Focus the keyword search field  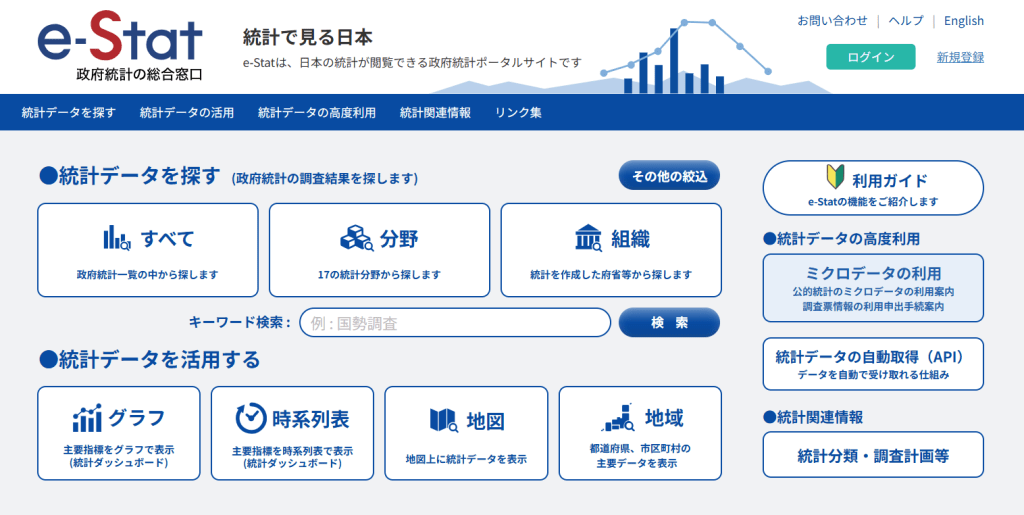click(455, 322)
